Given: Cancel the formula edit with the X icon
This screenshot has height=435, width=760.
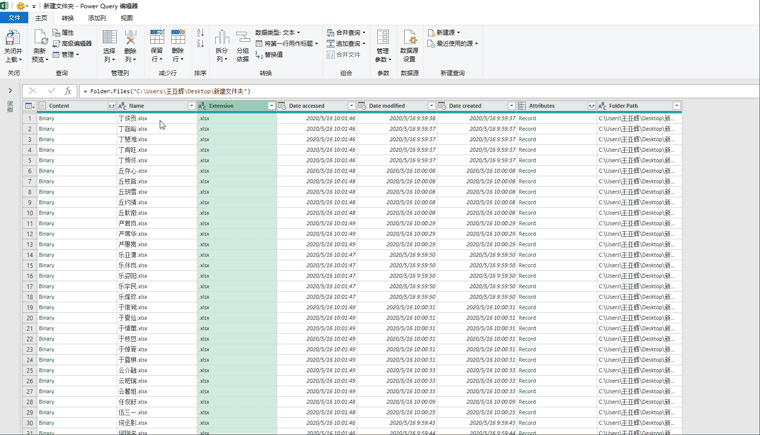Looking at the screenshot, I should 32,91.
